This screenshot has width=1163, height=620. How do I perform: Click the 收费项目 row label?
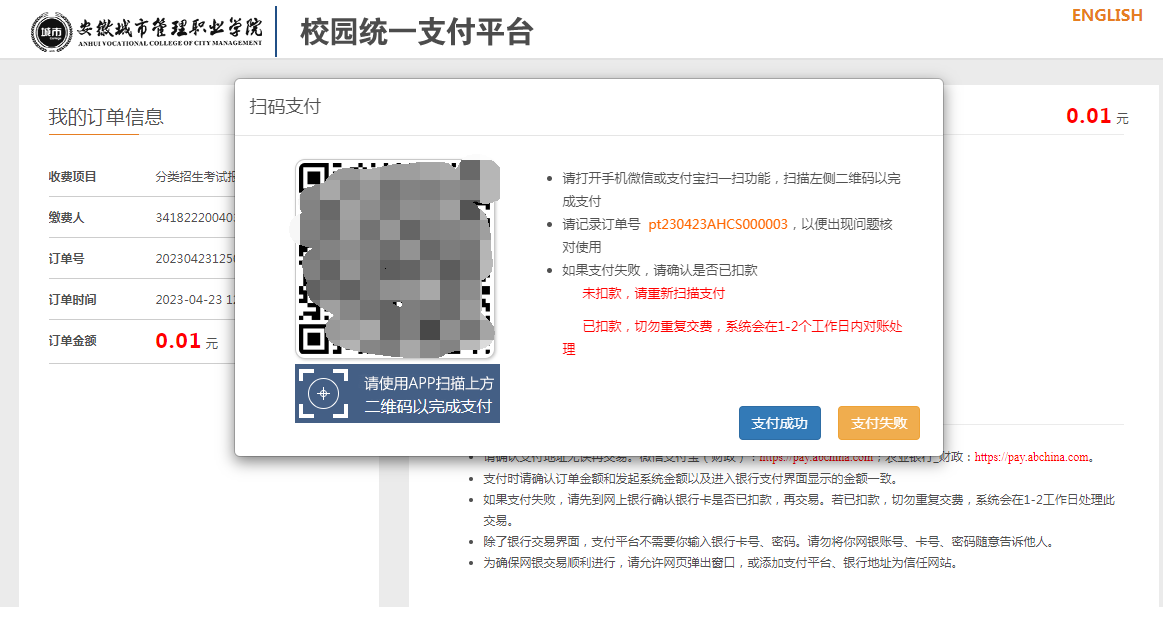73,177
